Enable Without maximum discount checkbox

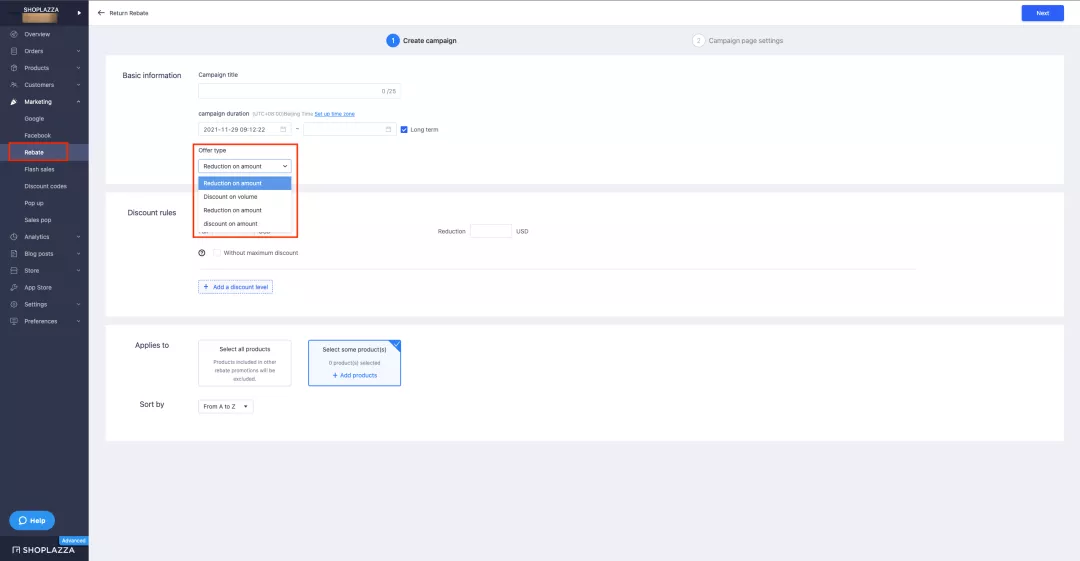(x=217, y=253)
